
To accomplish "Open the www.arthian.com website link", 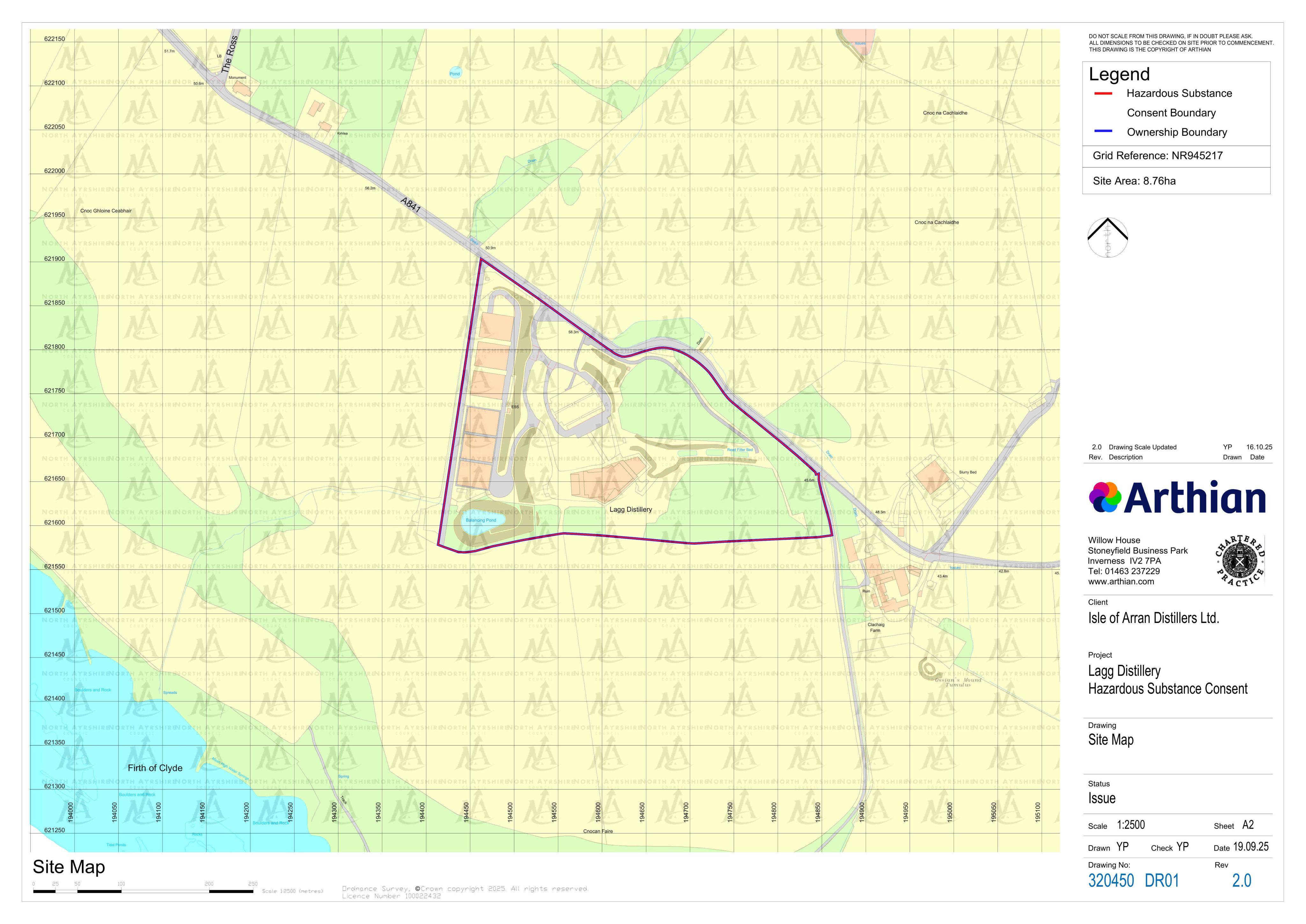I will pyautogui.click(x=1120, y=582).
